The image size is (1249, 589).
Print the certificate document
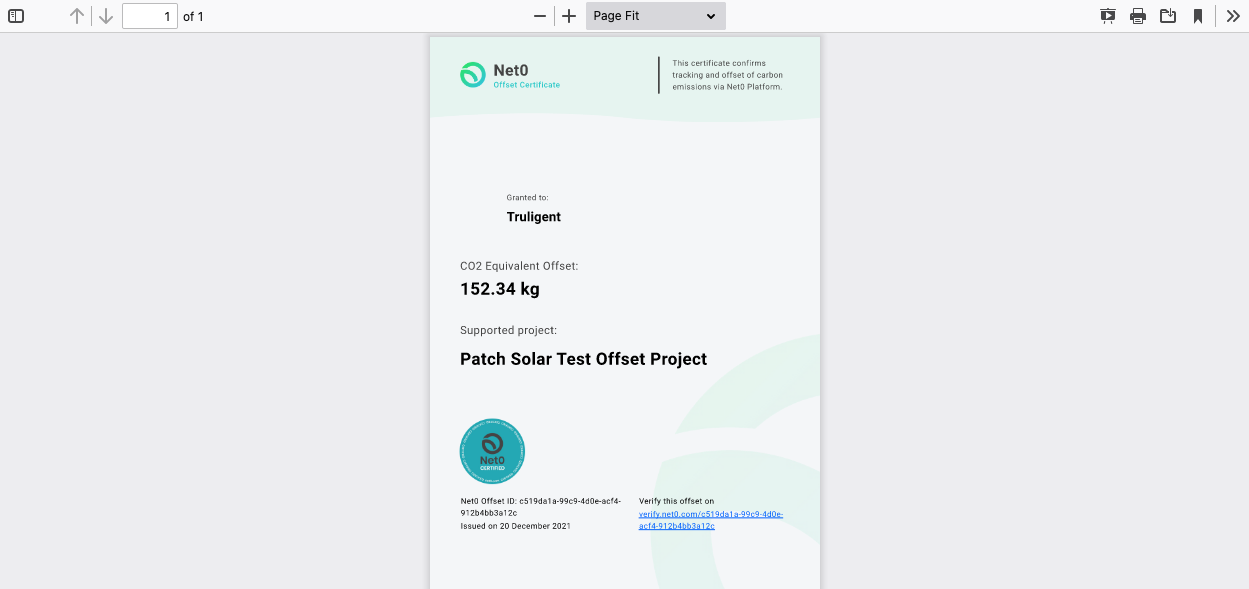pyautogui.click(x=1138, y=16)
